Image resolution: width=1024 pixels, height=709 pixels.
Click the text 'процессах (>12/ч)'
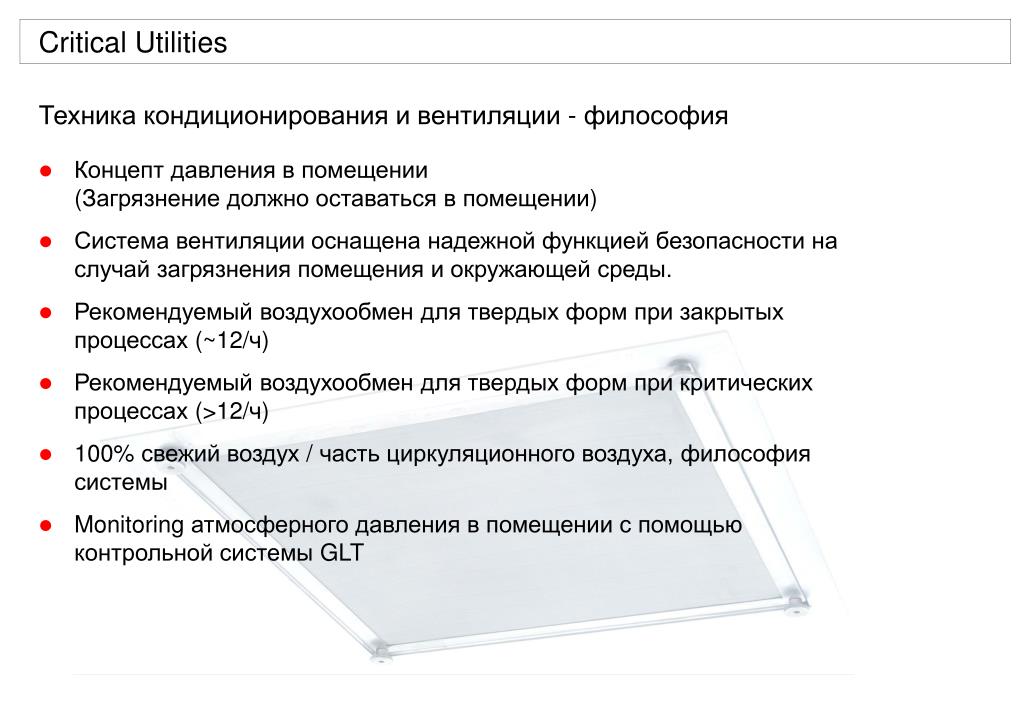(172, 411)
